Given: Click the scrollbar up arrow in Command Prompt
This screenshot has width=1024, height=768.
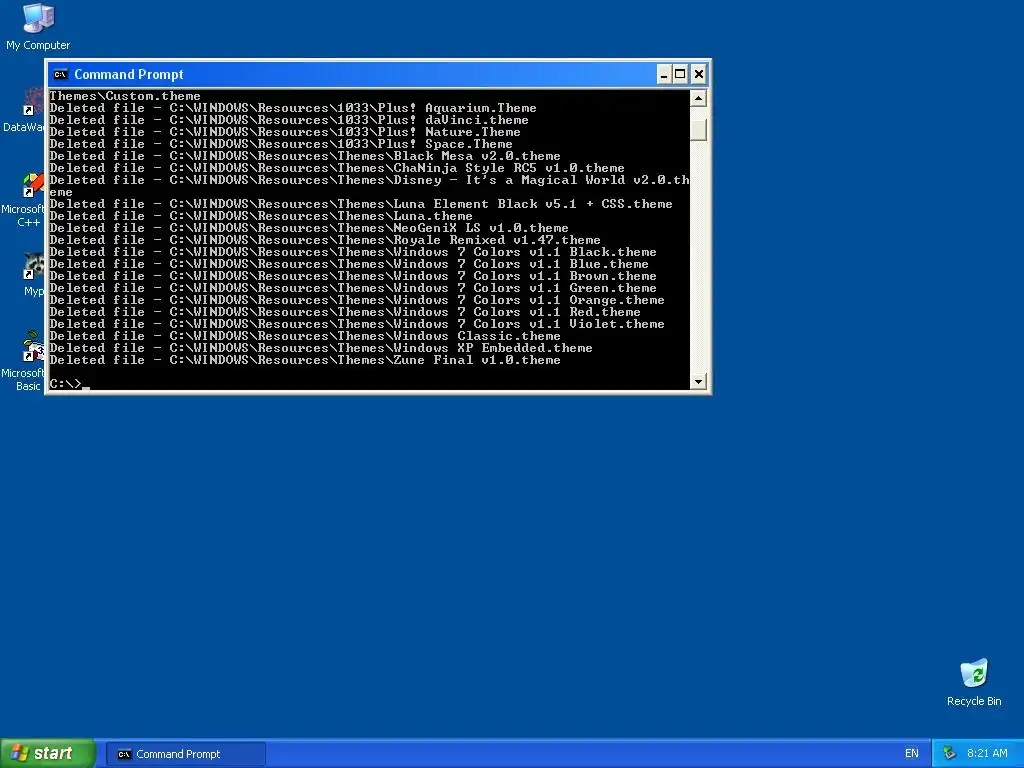Looking at the screenshot, I should coord(698,98).
